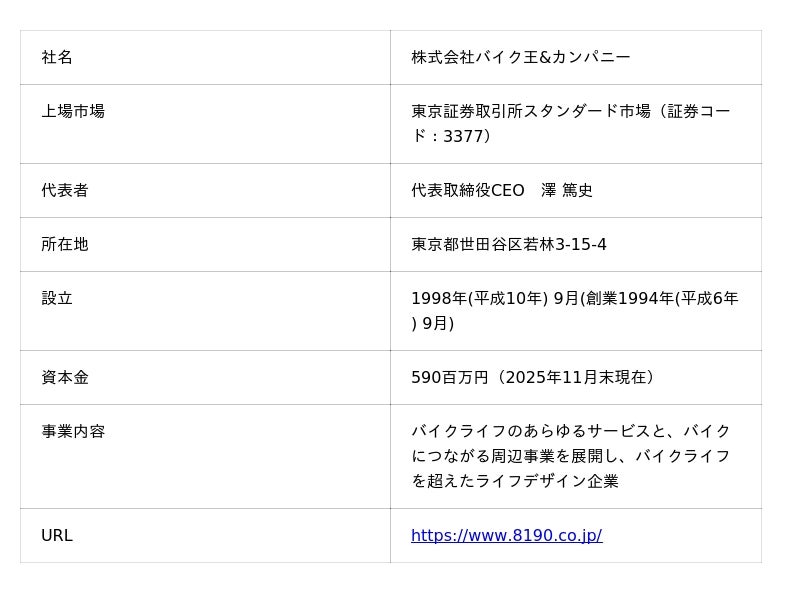Click the address 東京都世田谷区若林3-15-4
Viewport: 800px width, 593px height.
tap(508, 244)
